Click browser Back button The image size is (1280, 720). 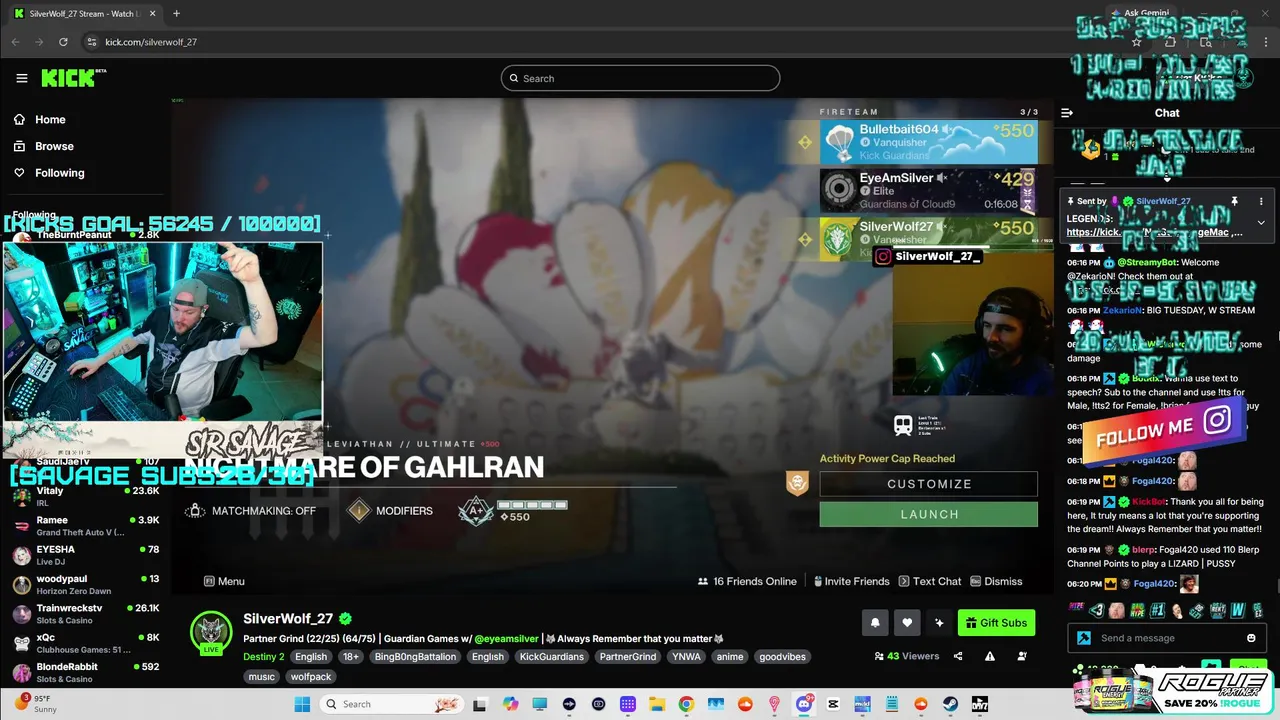(15, 42)
